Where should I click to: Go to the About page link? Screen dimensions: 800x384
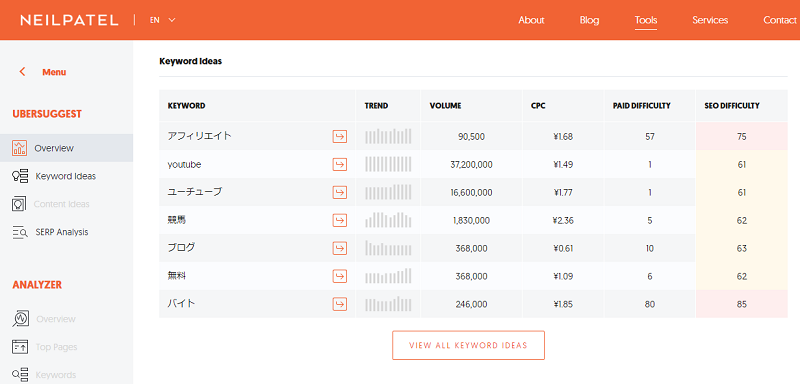pos(532,20)
